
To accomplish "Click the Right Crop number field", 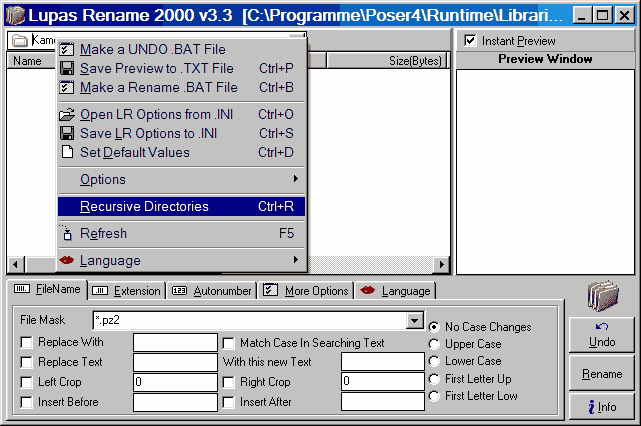I will pos(383,381).
